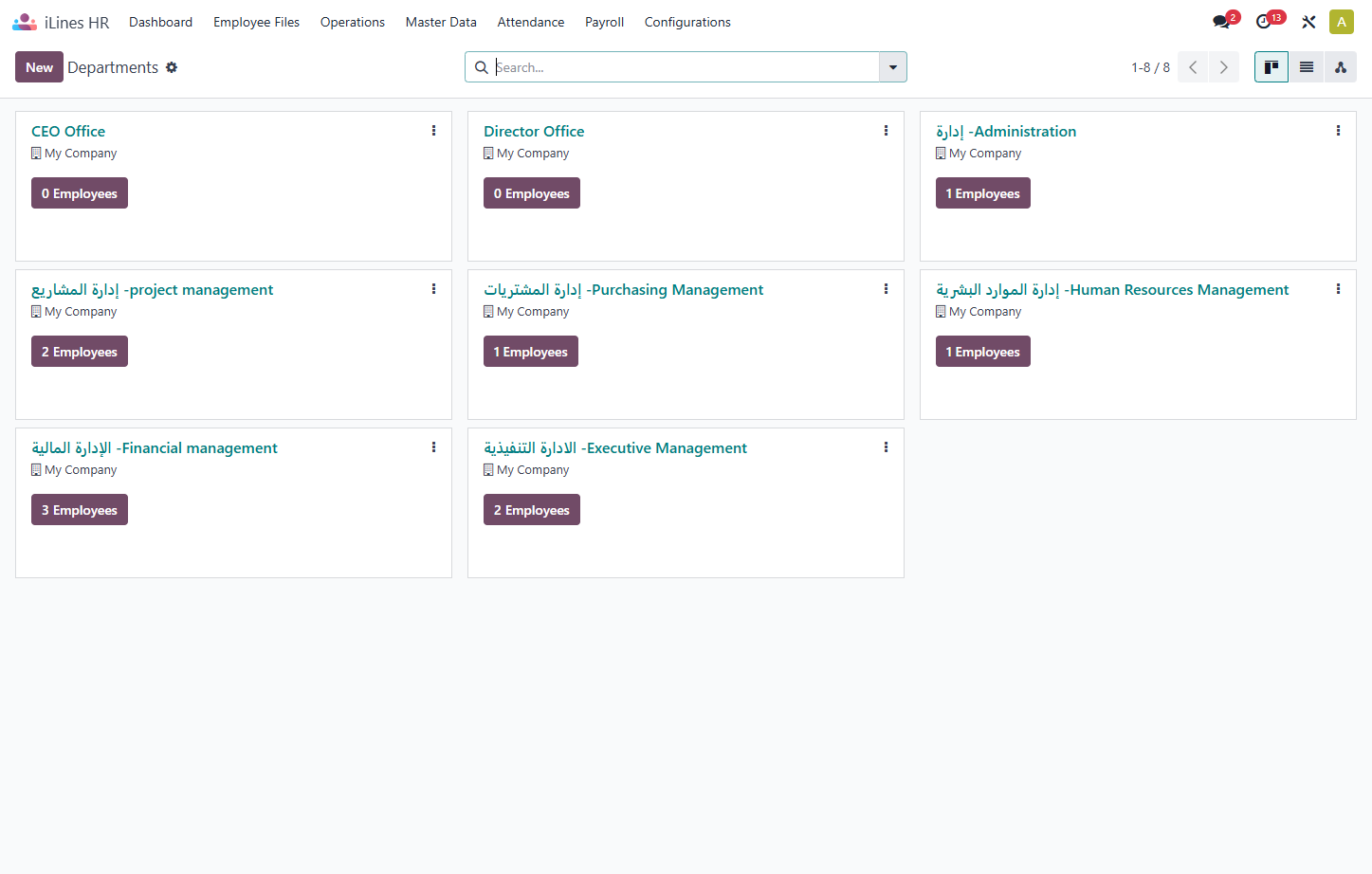This screenshot has height=874, width=1372.
Task: Open the Master Data menu
Action: [441, 22]
